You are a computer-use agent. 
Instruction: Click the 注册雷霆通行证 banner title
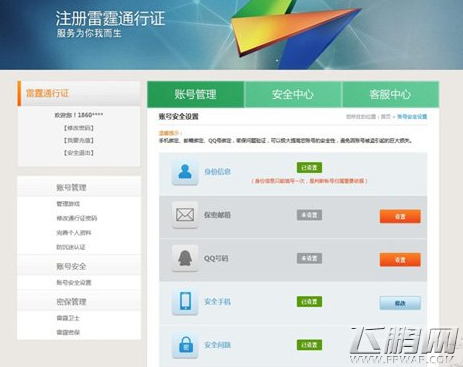click(110, 18)
